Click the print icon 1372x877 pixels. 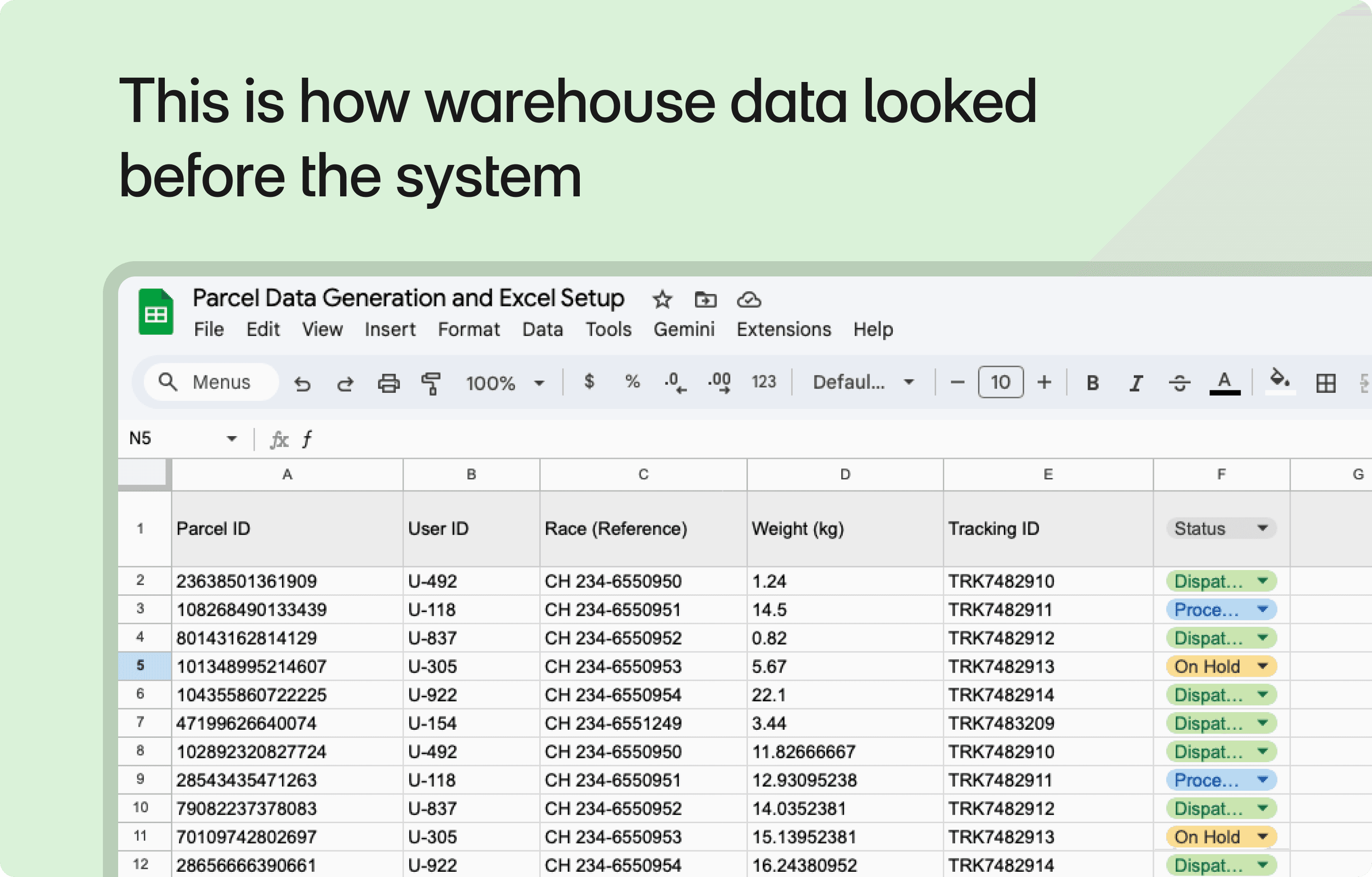tap(389, 383)
